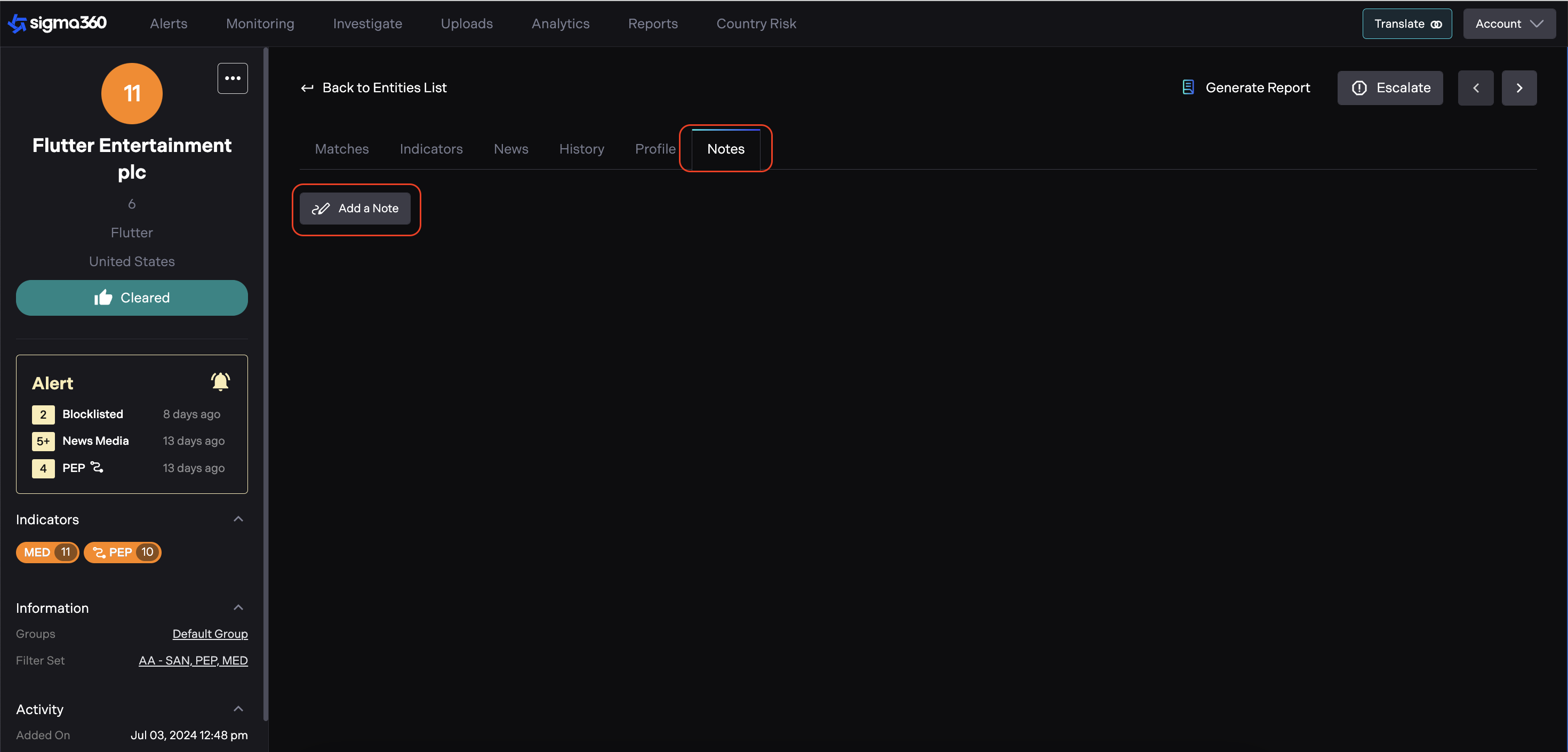
Task: Click the MED 11 indicator badge
Action: click(47, 553)
